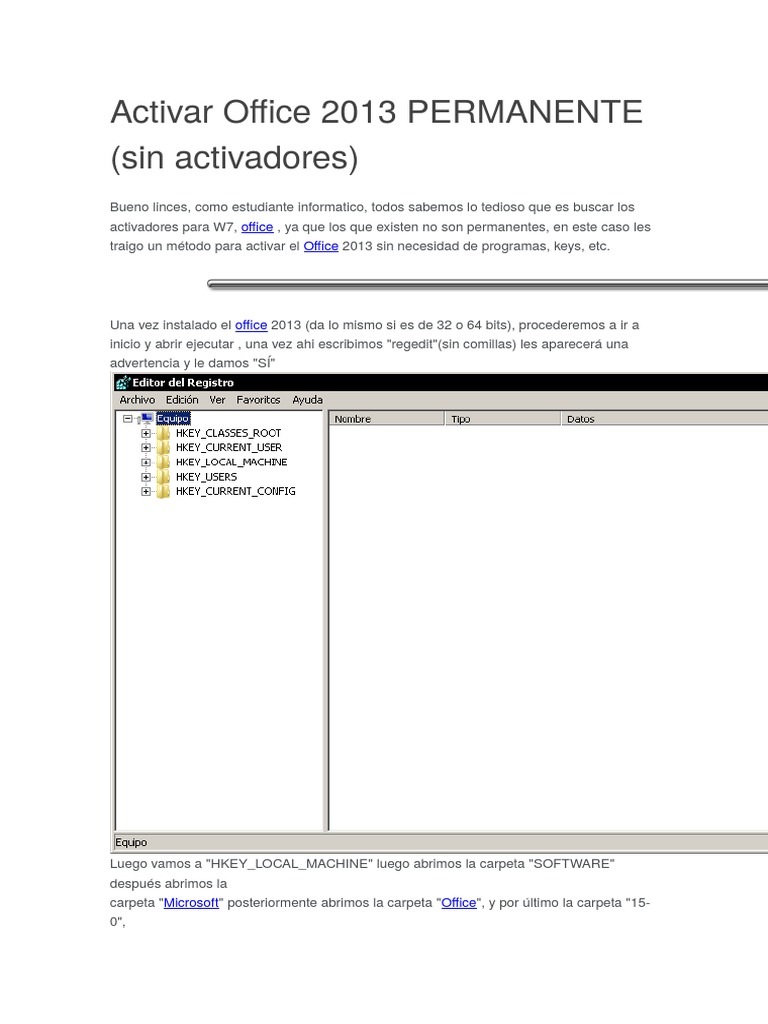768x1024 pixels.
Task: Open the Archivo menu
Action: [137, 400]
